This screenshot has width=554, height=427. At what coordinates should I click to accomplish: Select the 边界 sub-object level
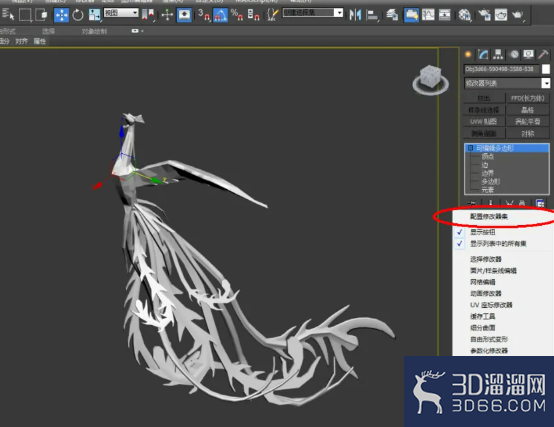pyautogui.click(x=488, y=173)
